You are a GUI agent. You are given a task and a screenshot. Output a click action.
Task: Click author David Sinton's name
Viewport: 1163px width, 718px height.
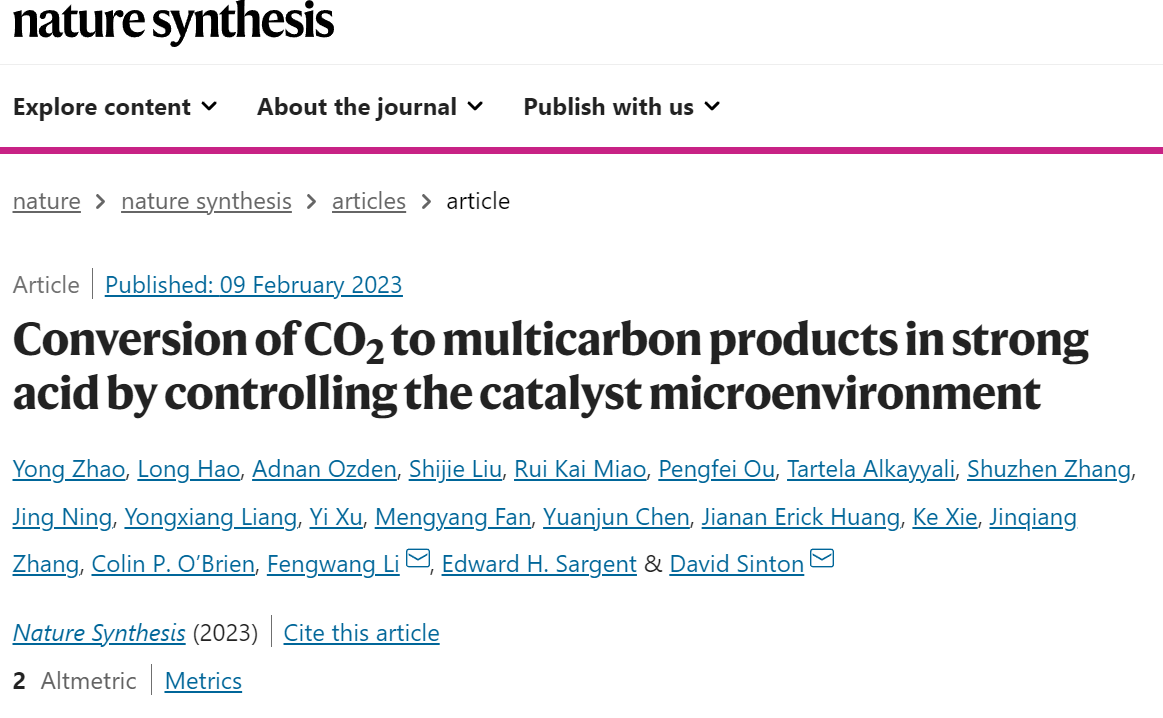click(x=737, y=564)
